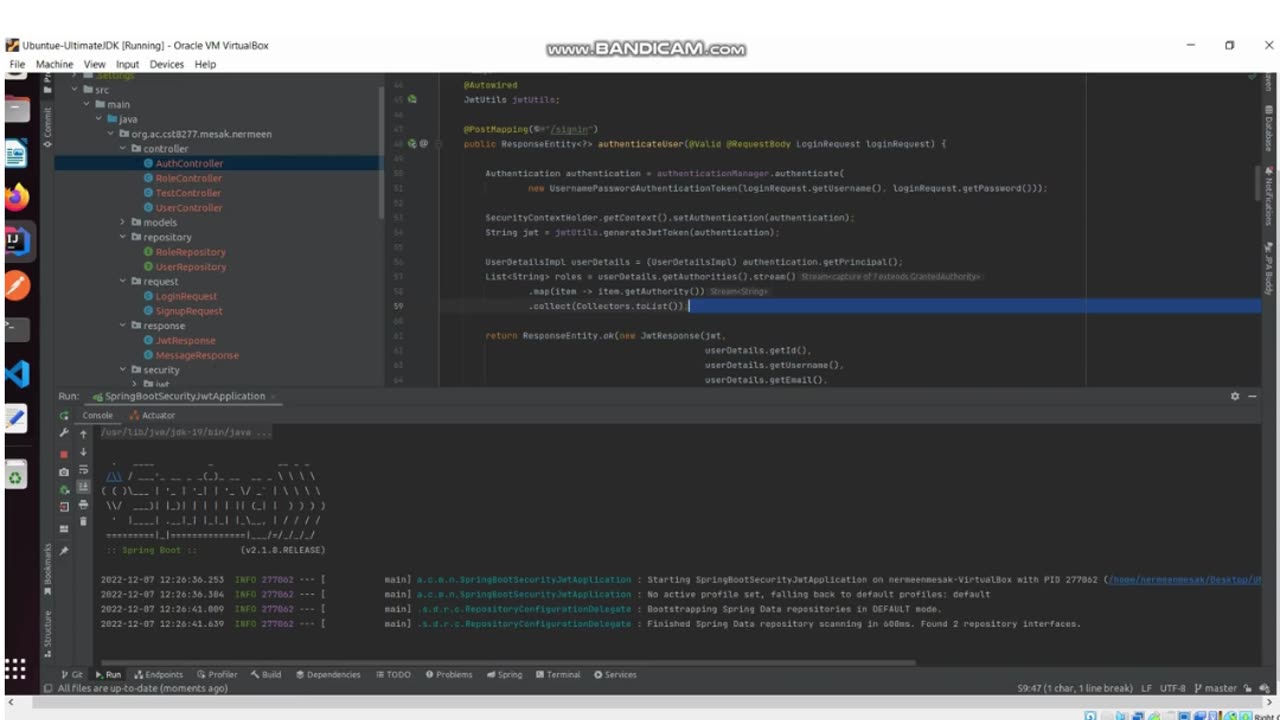The height and width of the screenshot is (720, 1280).
Task: Click the rerun application icon in Run panel
Action: click(64, 415)
